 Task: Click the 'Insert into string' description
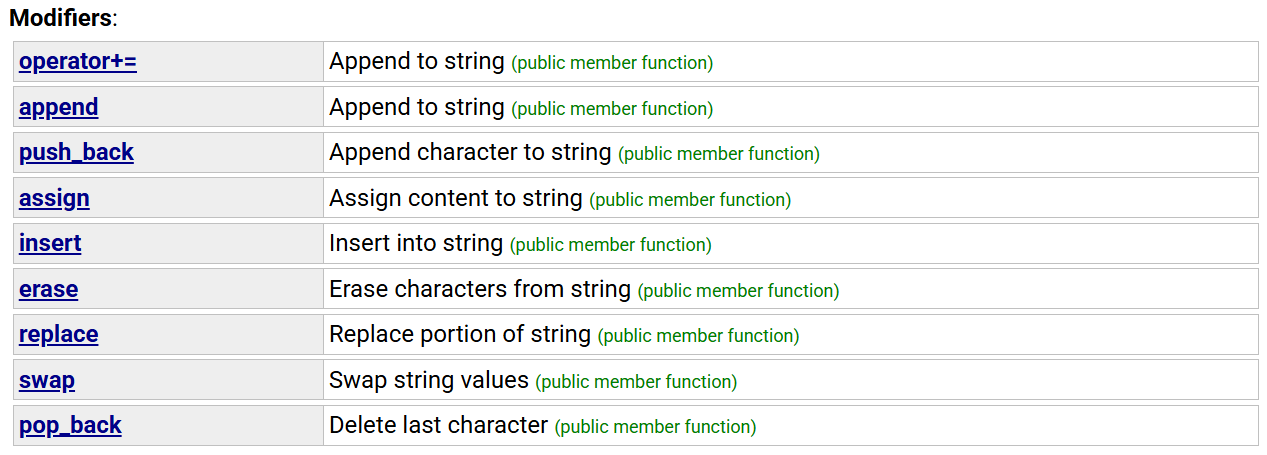416,243
